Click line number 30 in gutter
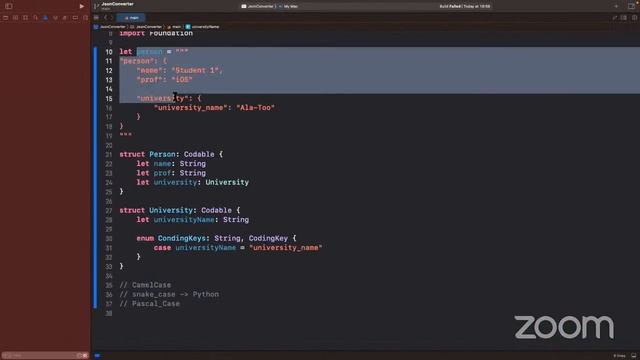 (x=109, y=238)
